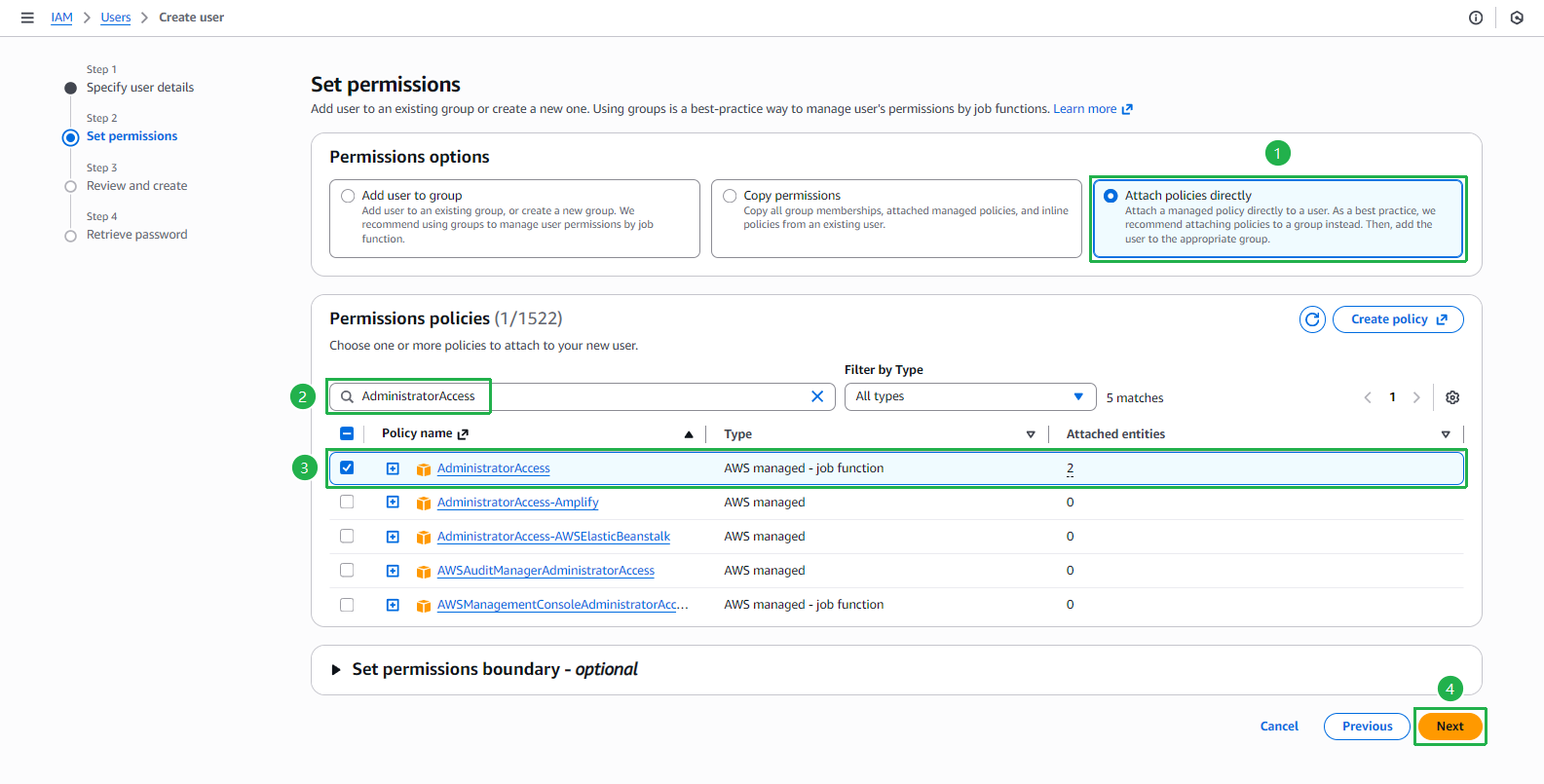Open the AdministratorAccess-AWSElasticBeanstalk policy link
Viewport: 1544px width, 784px height.
point(553,537)
